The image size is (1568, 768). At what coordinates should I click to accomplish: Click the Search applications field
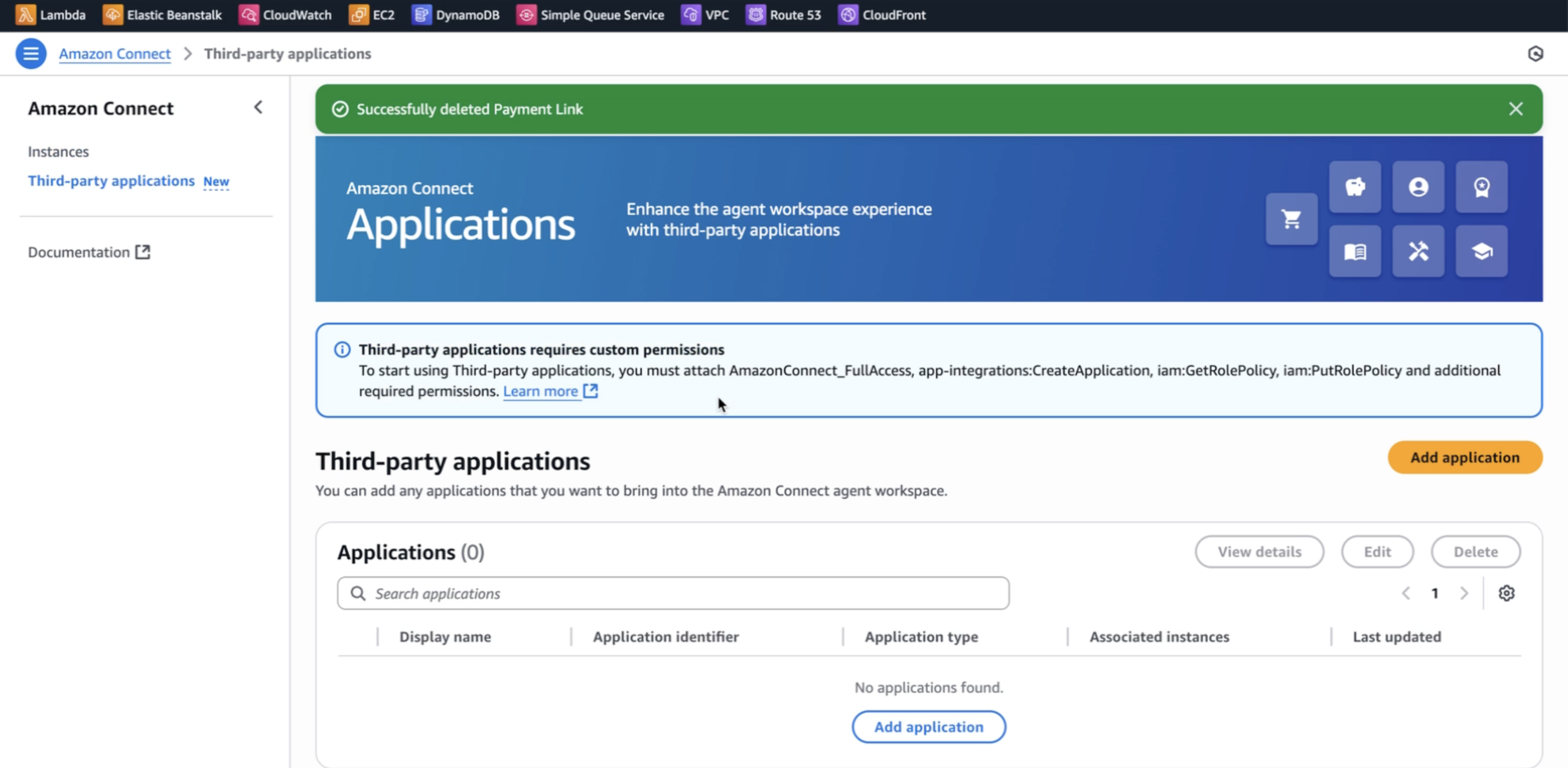coord(672,593)
